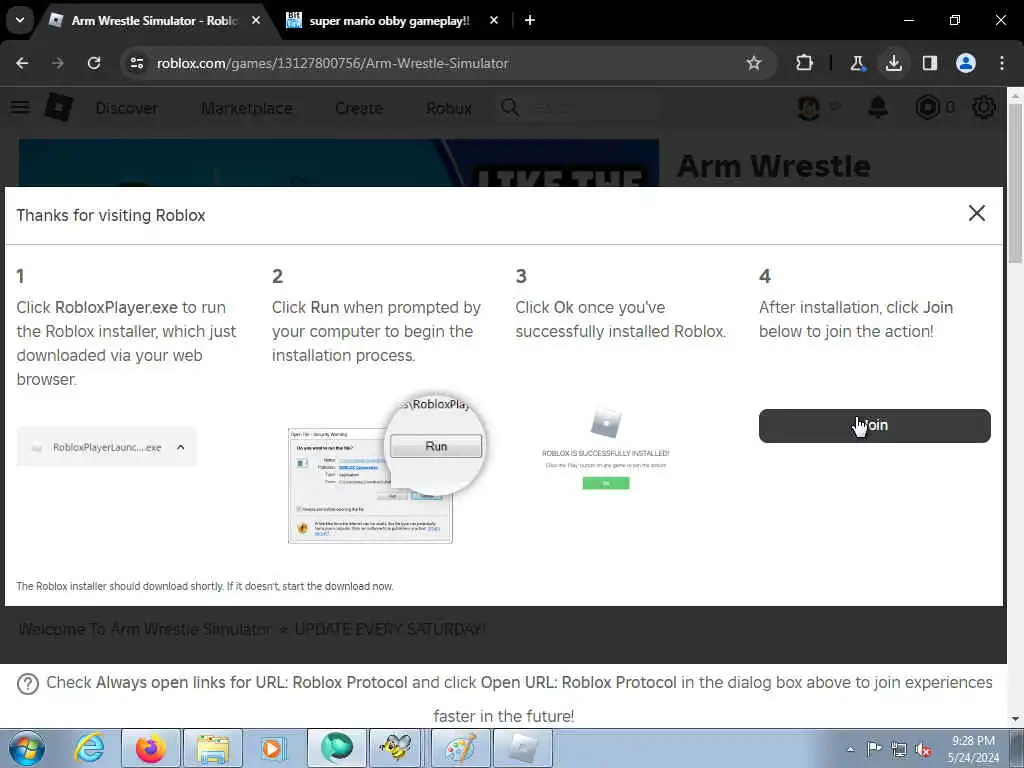Open the Action Center flag tray icon
Viewport: 1024px width, 768px height.
(x=874, y=749)
